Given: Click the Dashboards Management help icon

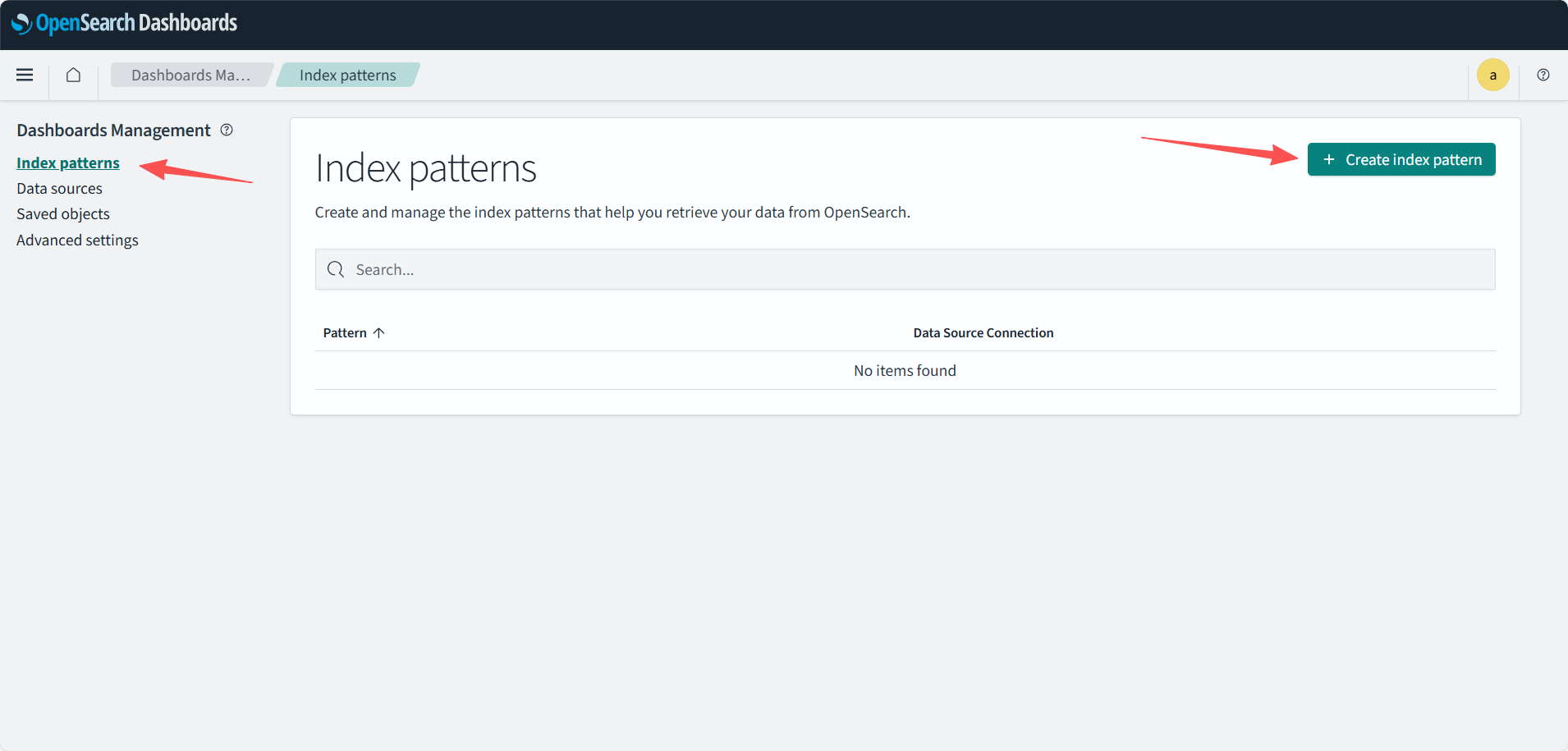Looking at the screenshot, I should point(227,130).
